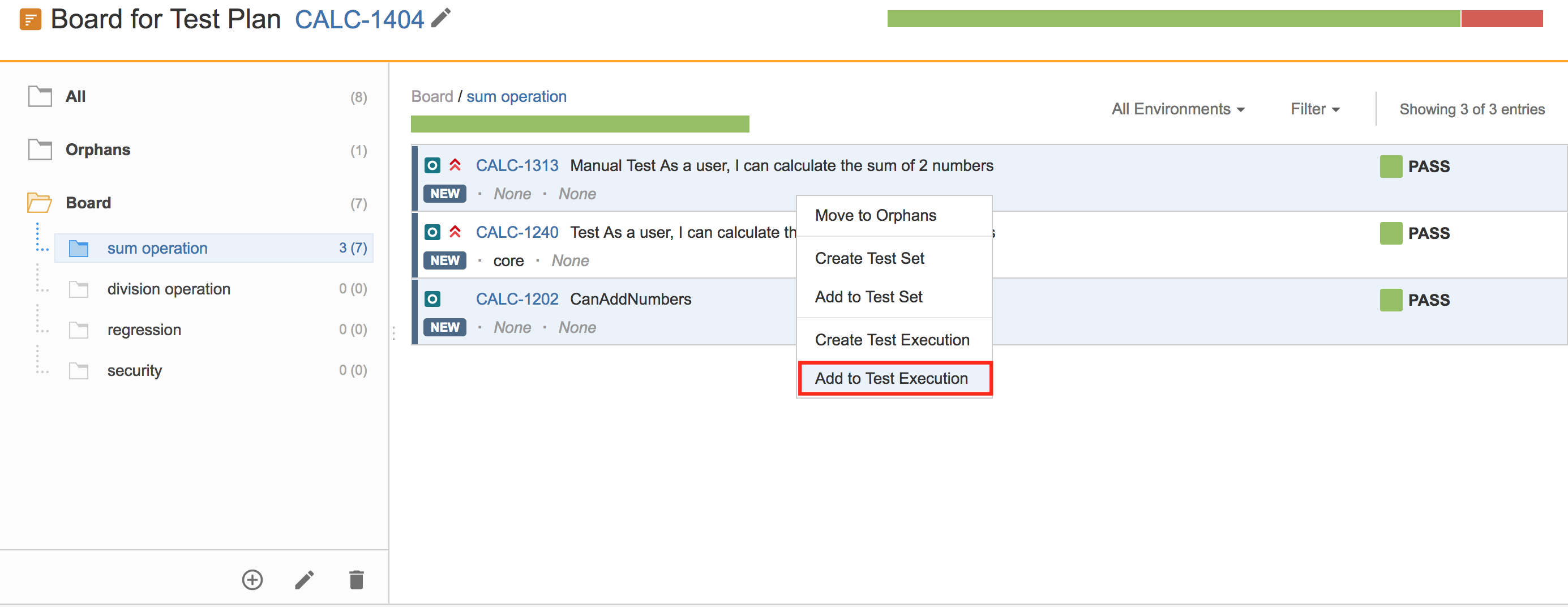Click the NEW status badge on CALC-1240 row
The height and width of the screenshot is (607, 1568).
445,260
